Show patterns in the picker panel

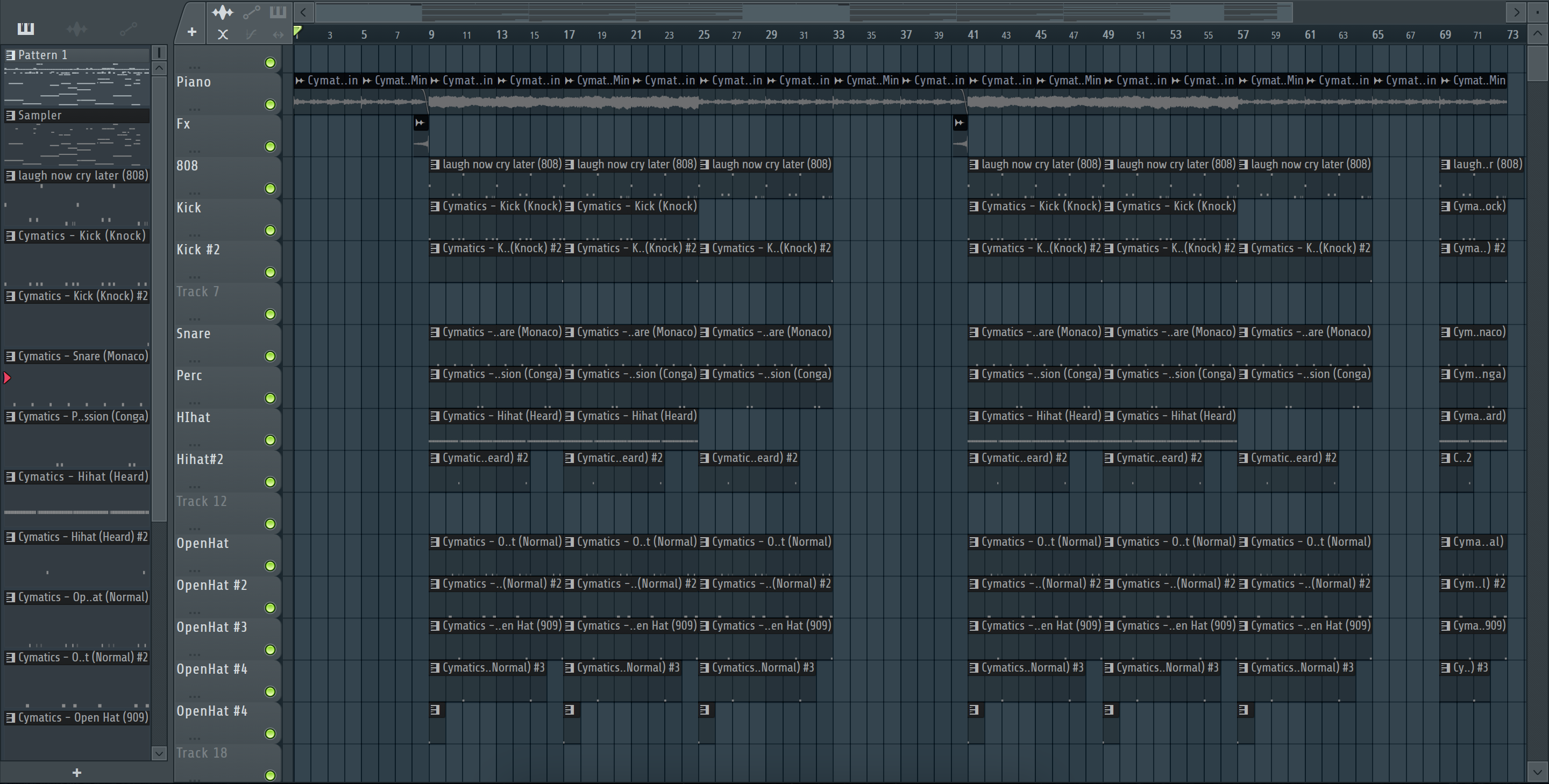coord(26,28)
